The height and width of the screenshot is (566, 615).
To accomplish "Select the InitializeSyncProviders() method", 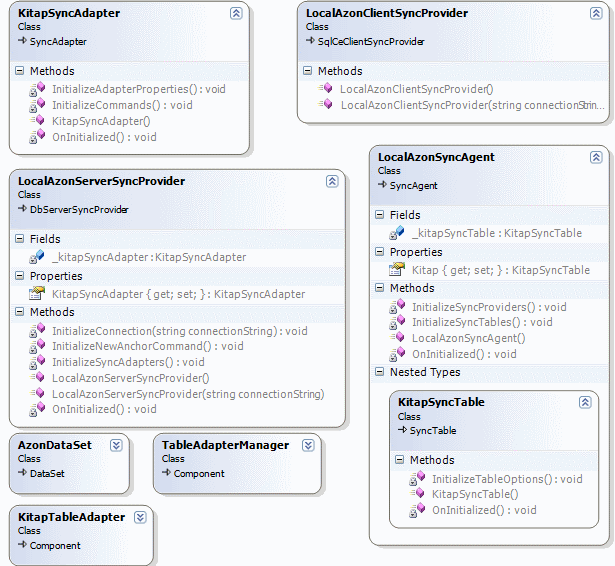I will [489, 307].
